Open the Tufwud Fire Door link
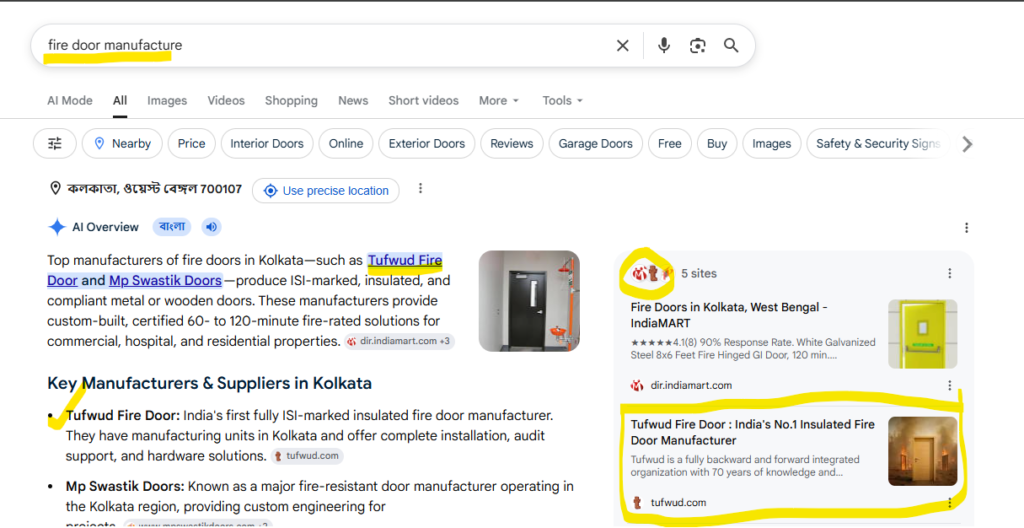 tap(404, 261)
